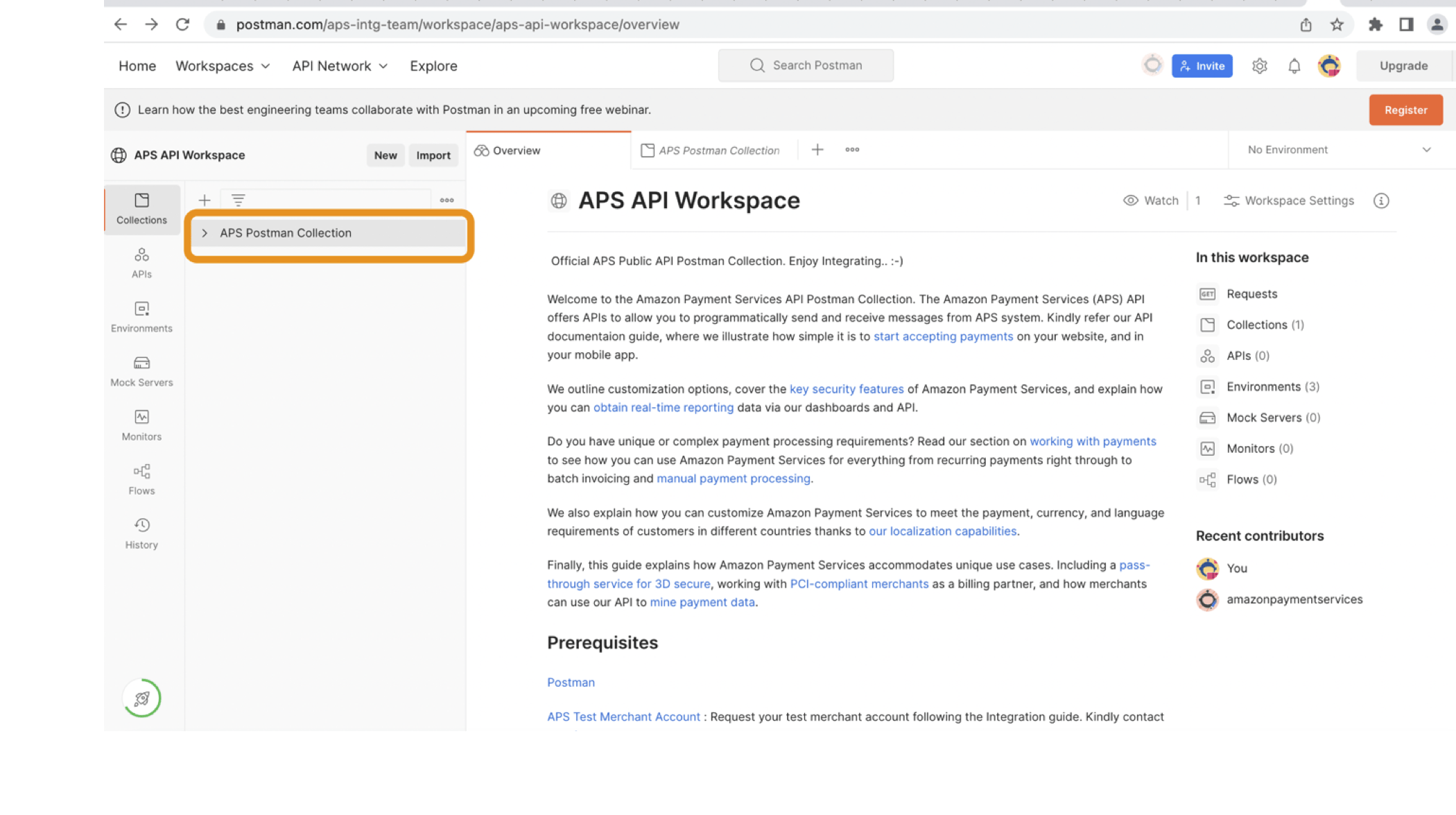1456x815 pixels.
Task: Open the APIs sidebar section
Action: [x=141, y=262]
